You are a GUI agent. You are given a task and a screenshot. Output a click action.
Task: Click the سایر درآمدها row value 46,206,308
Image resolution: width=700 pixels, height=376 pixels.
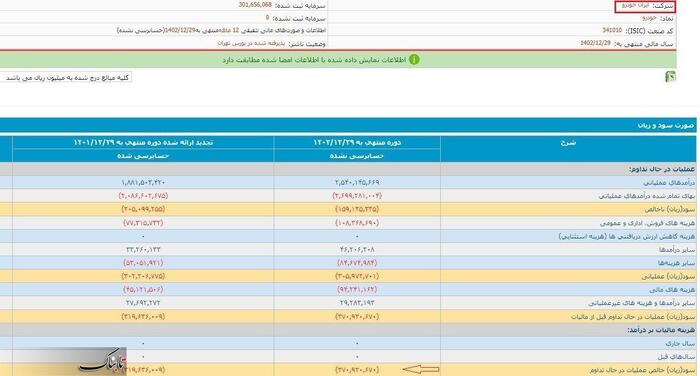(x=357, y=250)
